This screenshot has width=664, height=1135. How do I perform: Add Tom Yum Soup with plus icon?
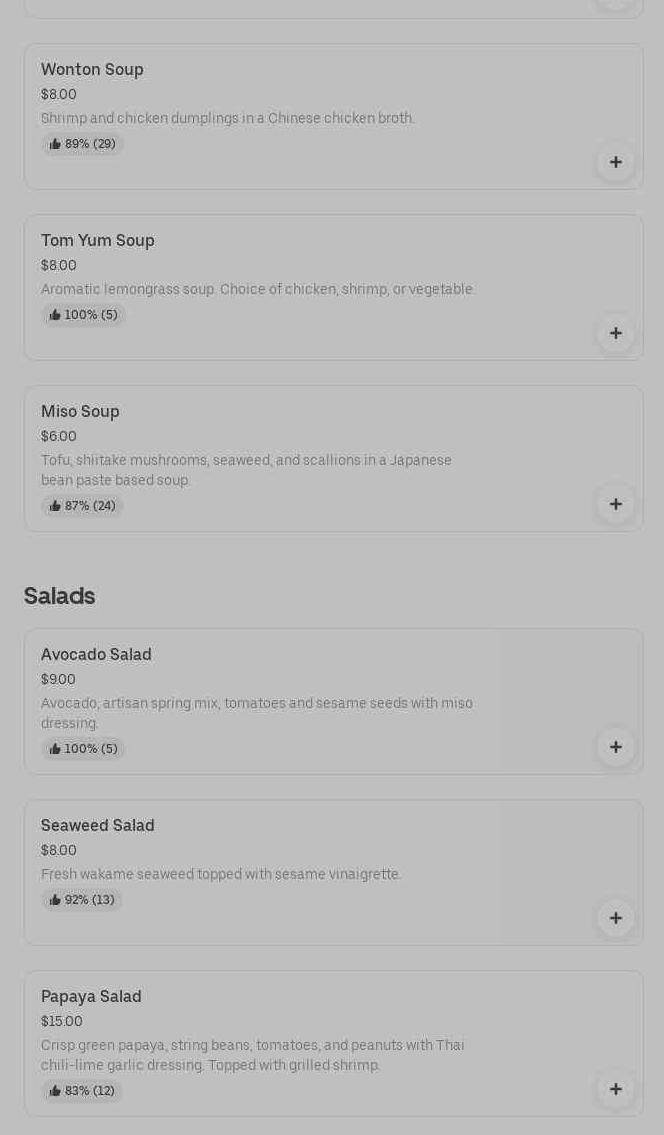coord(615,333)
